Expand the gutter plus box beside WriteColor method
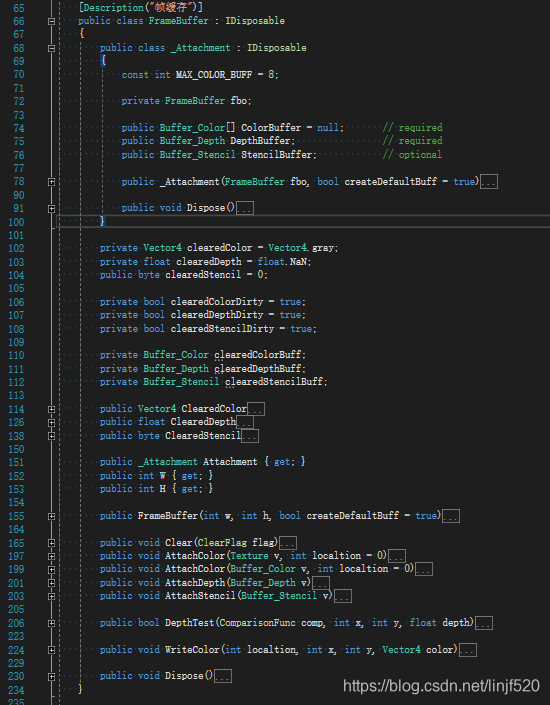This screenshot has height=705, width=550. point(51,650)
